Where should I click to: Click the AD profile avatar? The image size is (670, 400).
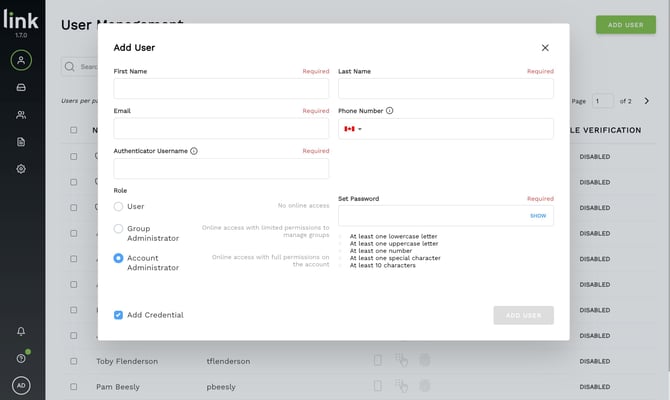[21, 385]
